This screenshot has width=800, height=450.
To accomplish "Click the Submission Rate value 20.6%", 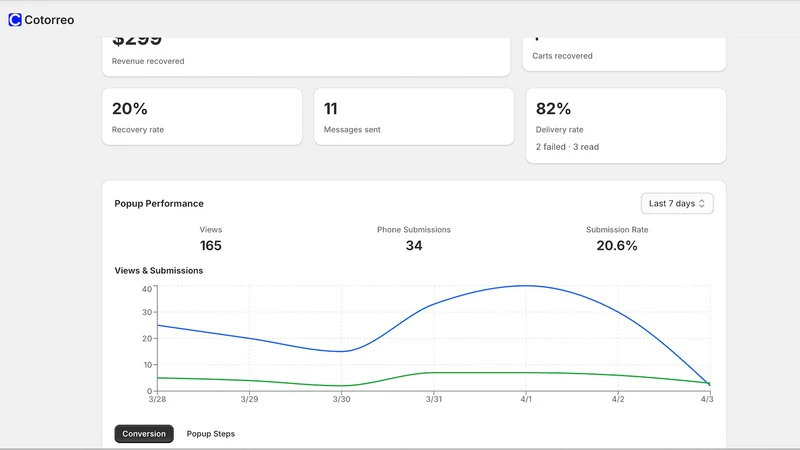I will pyautogui.click(x=617, y=246).
